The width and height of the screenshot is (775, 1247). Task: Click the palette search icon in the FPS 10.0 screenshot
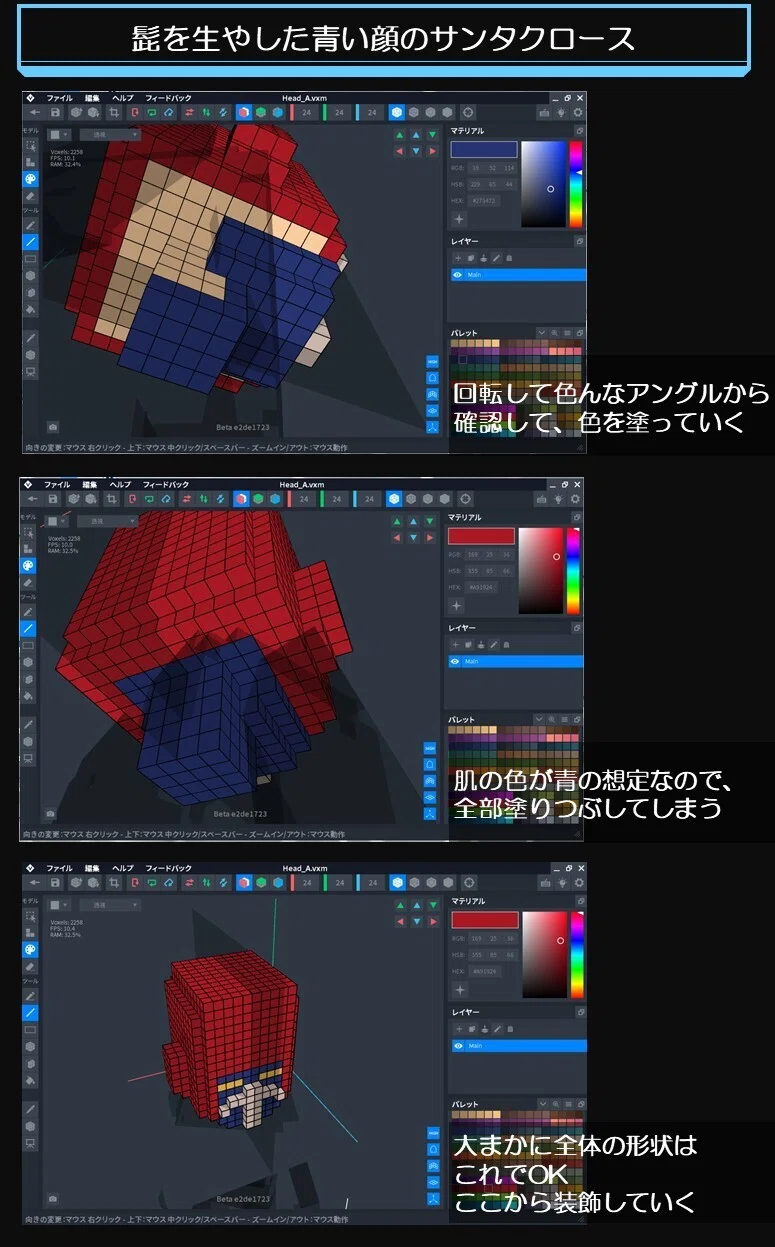553,719
